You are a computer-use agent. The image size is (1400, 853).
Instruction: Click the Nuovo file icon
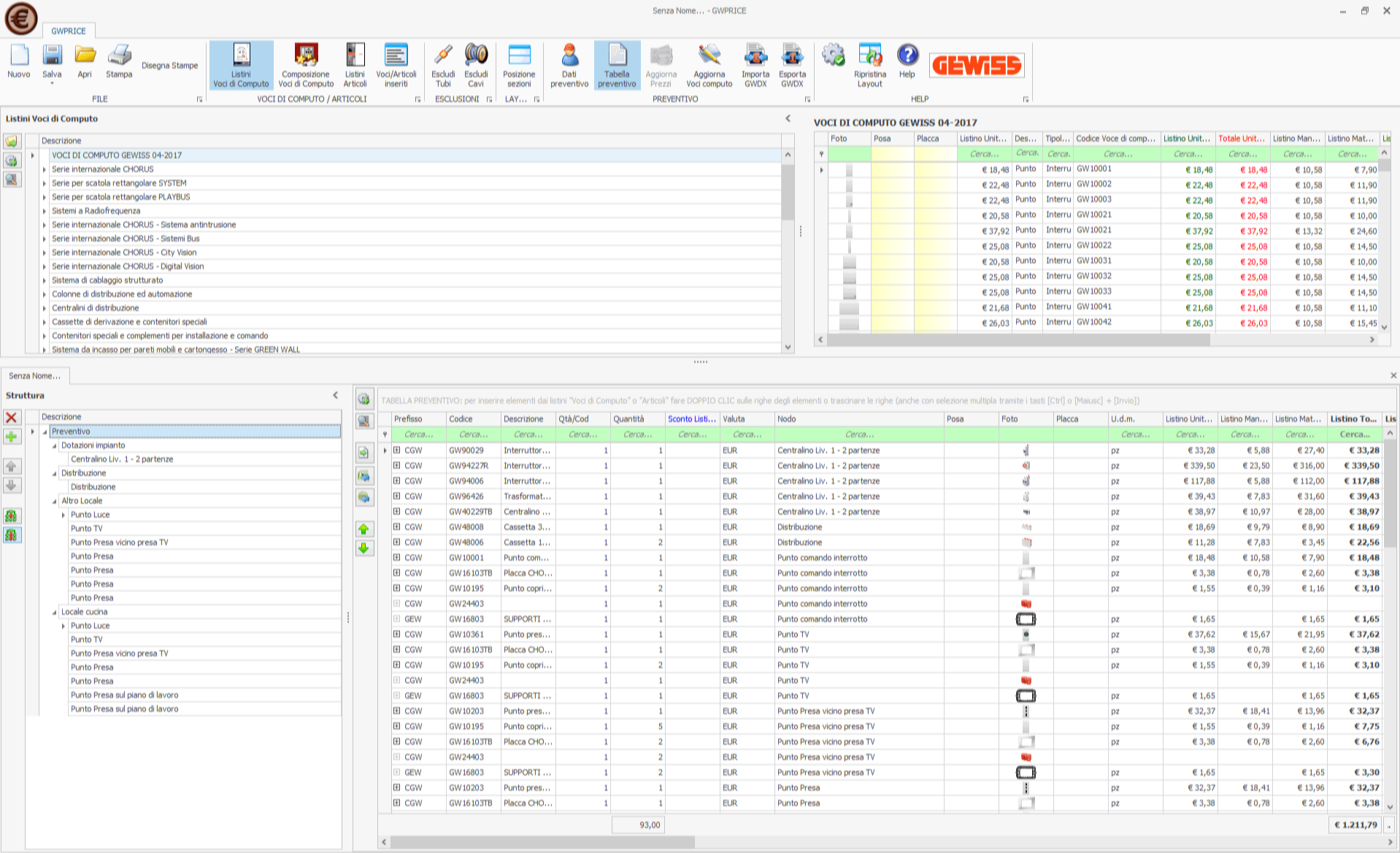pos(19,61)
